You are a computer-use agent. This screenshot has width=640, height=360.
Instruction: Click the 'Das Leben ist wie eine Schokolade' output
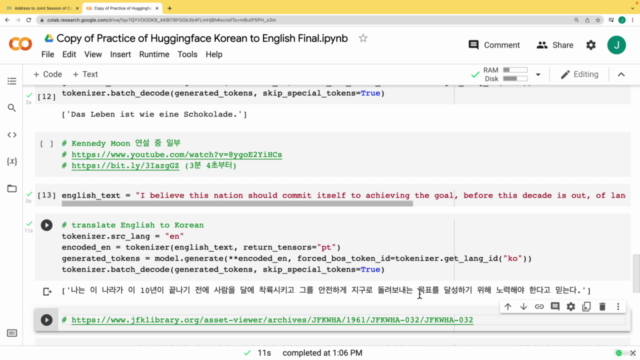coord(154,115)
